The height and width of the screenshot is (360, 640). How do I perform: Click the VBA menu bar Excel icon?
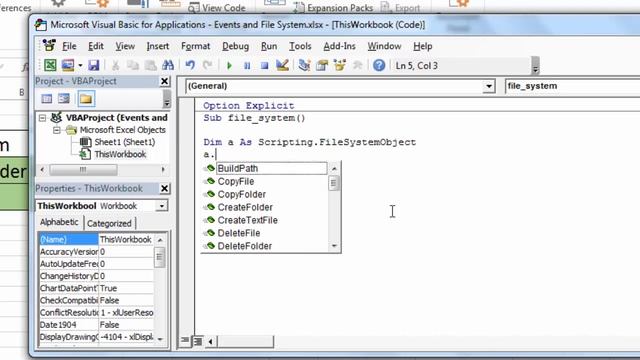point(49,45)
